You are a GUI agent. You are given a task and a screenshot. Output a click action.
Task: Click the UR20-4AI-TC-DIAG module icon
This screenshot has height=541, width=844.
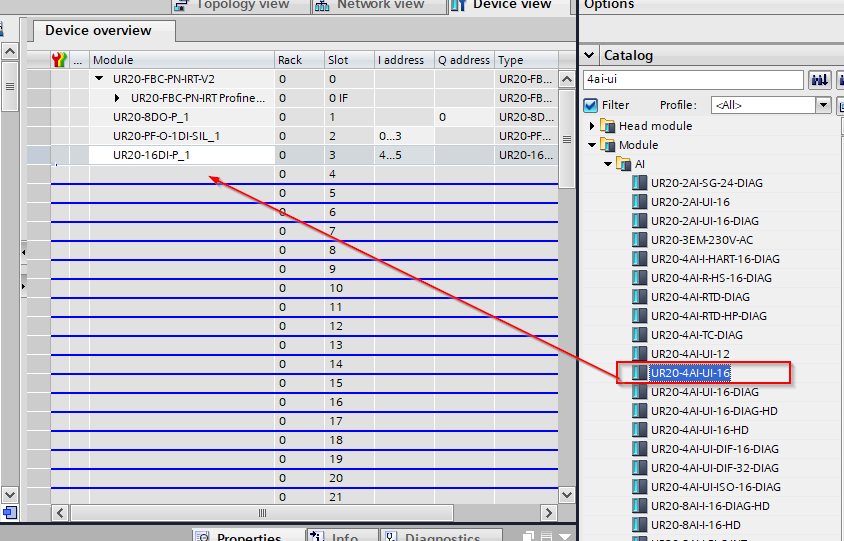click(x=639, y=335)
